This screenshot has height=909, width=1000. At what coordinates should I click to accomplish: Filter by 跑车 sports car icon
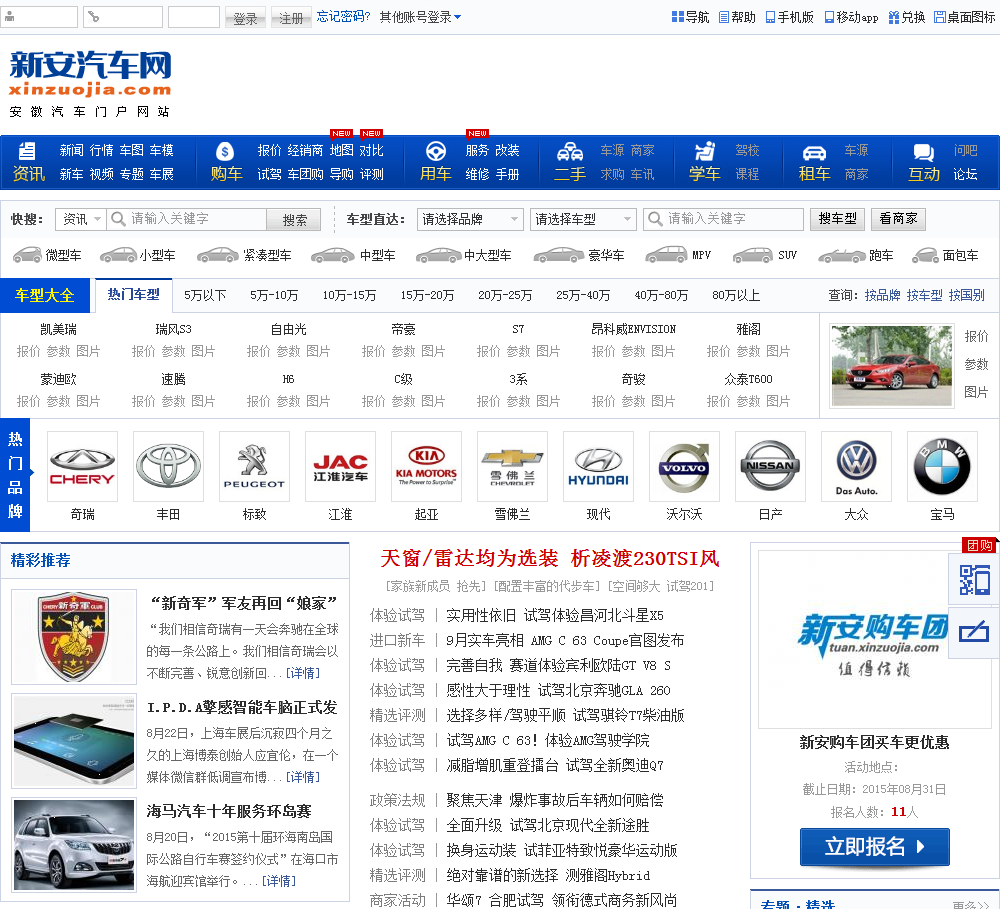point(842,255)
